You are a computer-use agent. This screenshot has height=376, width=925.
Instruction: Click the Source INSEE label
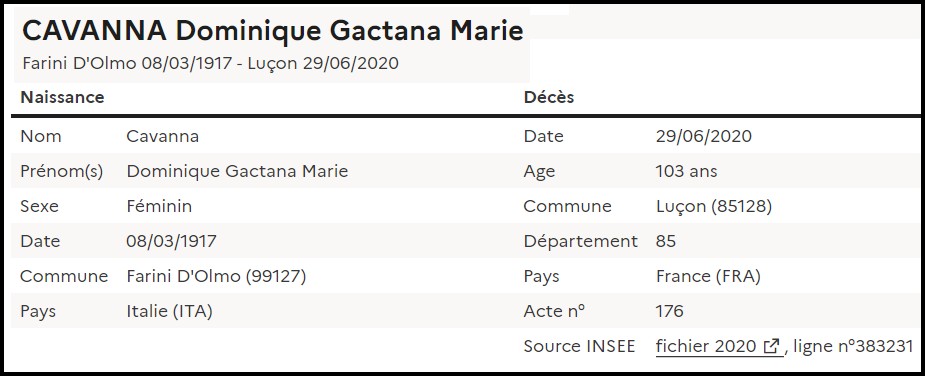tap(579, 346)
